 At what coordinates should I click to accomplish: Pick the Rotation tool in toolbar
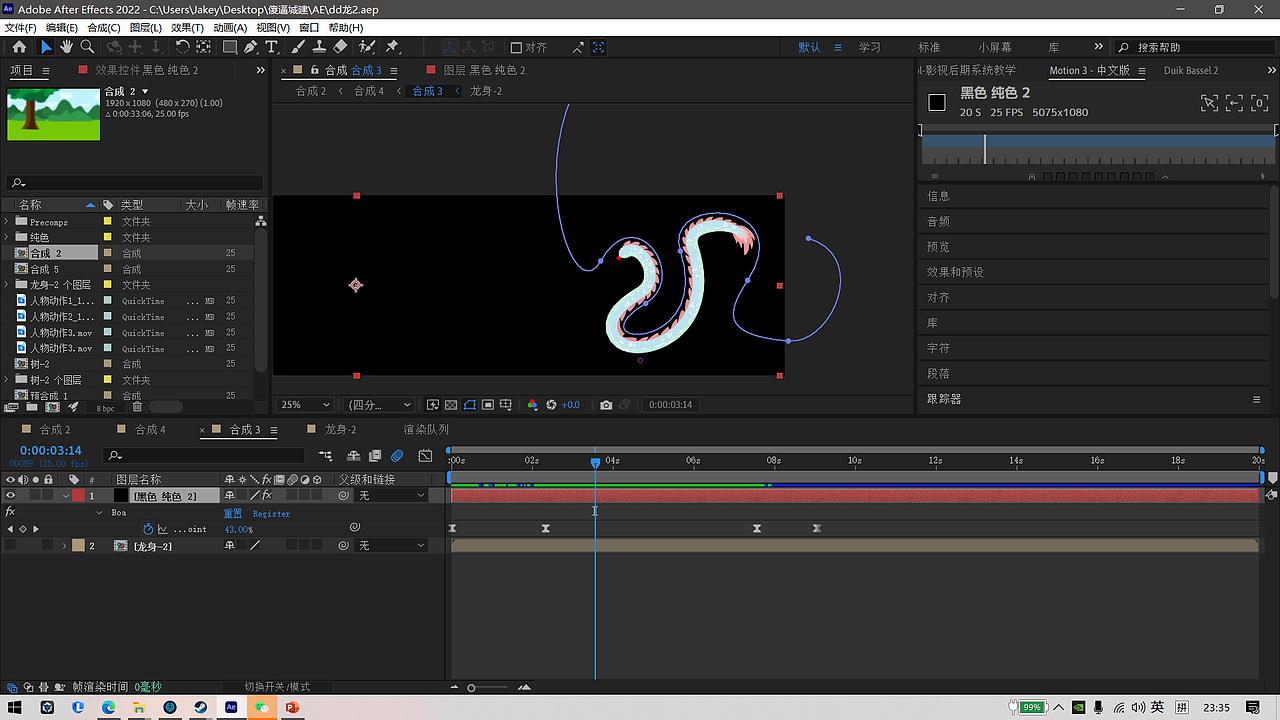(182, 47)
